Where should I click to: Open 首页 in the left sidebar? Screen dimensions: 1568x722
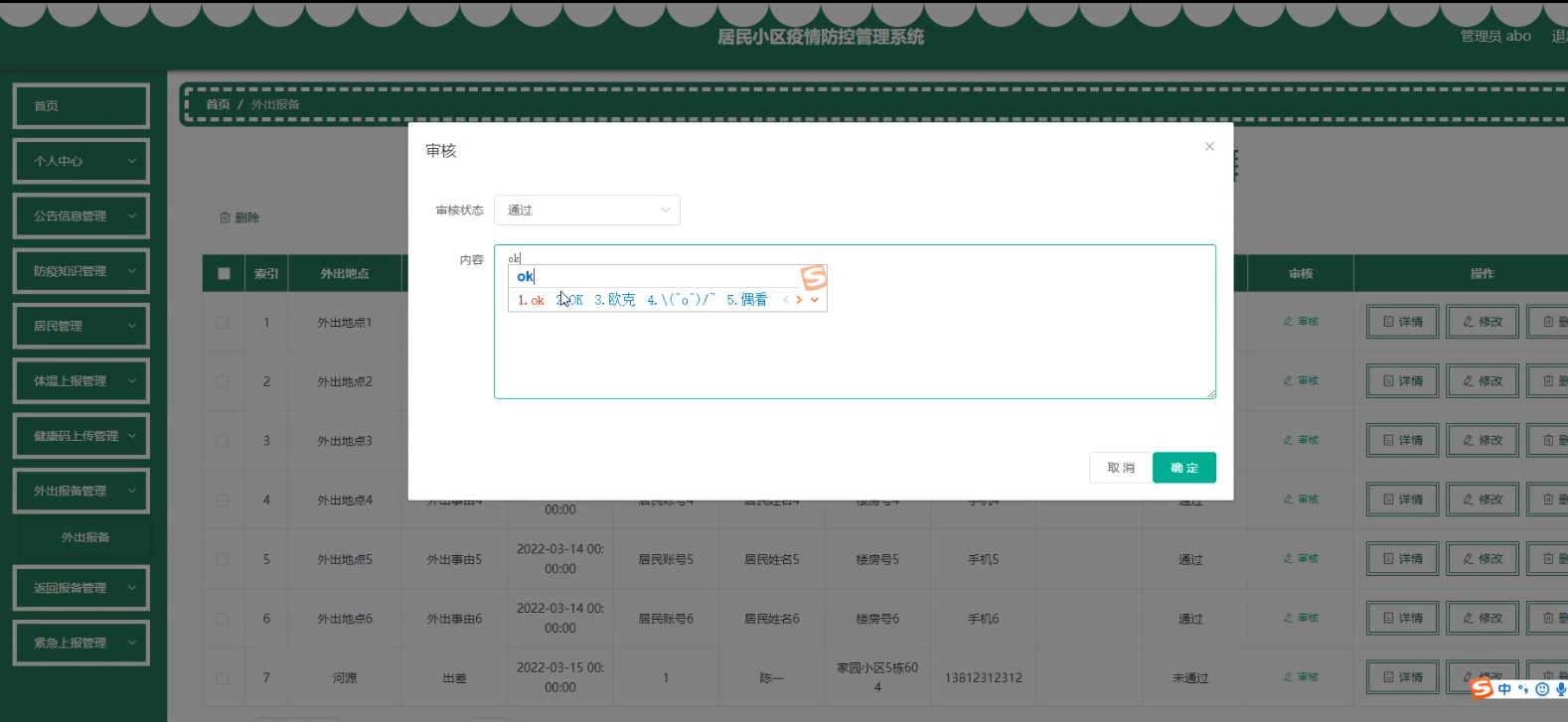click(x=81, y=106)
